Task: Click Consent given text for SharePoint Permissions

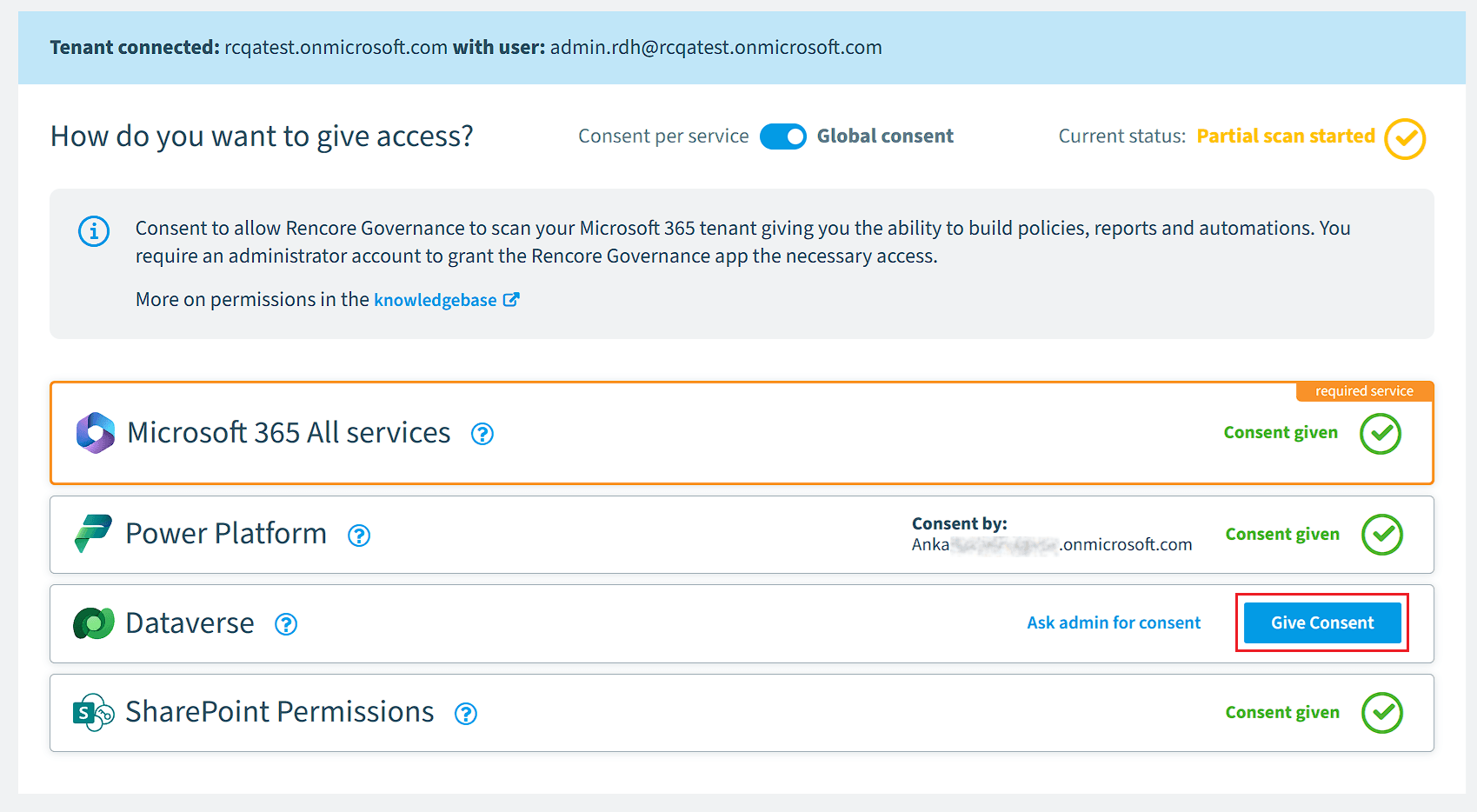Action: [1282, 712]
